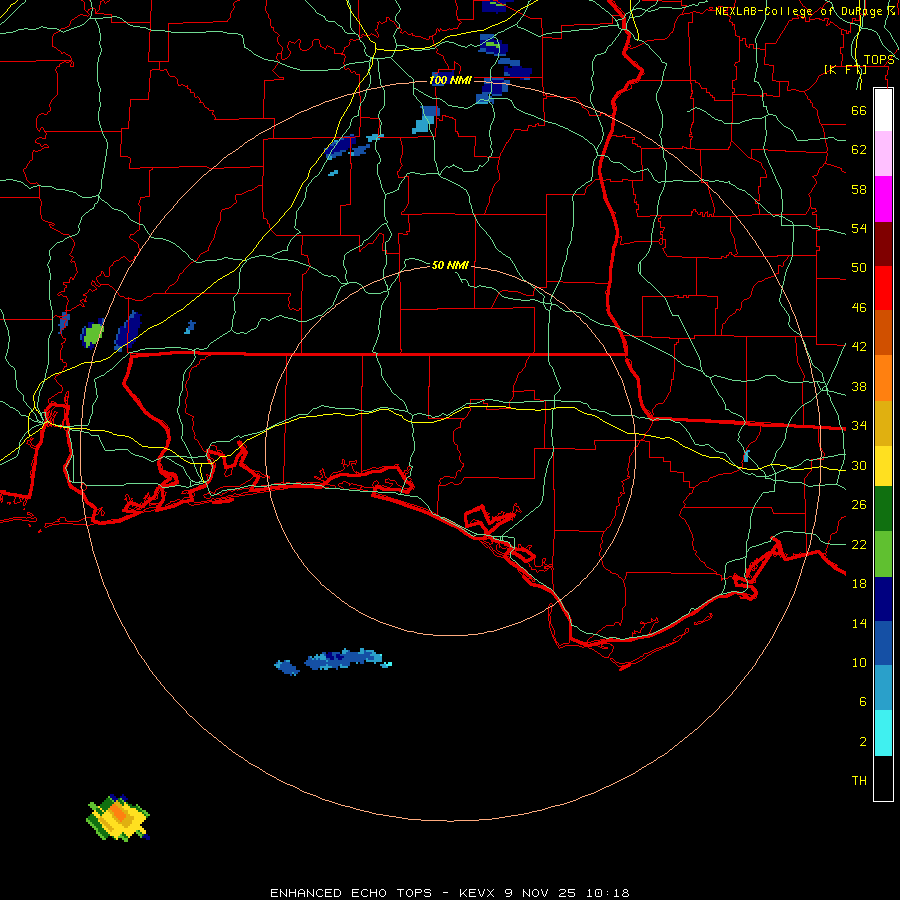Click the navy legend swatch
This screenshot has height=900, width=900.
tap(883, 599)
